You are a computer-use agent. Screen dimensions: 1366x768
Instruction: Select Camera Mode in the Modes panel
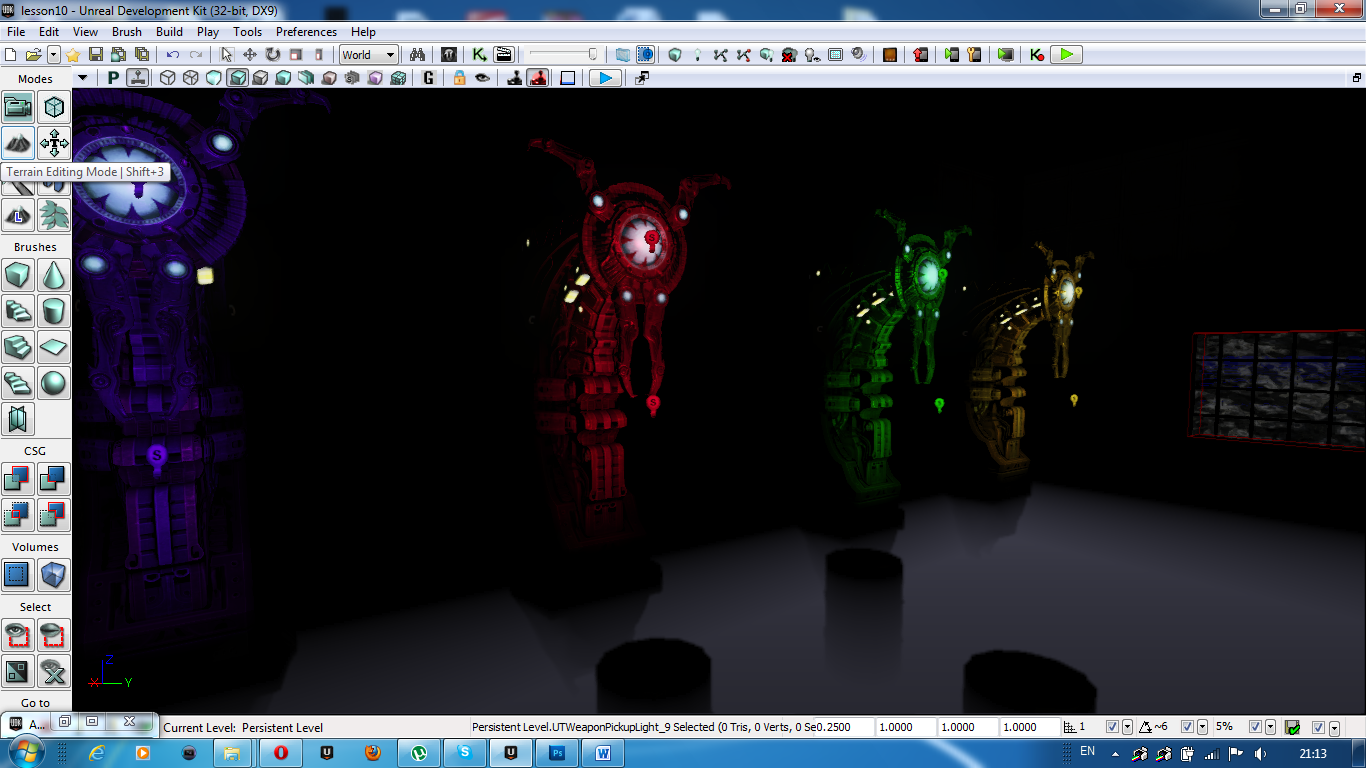[18, 107]
